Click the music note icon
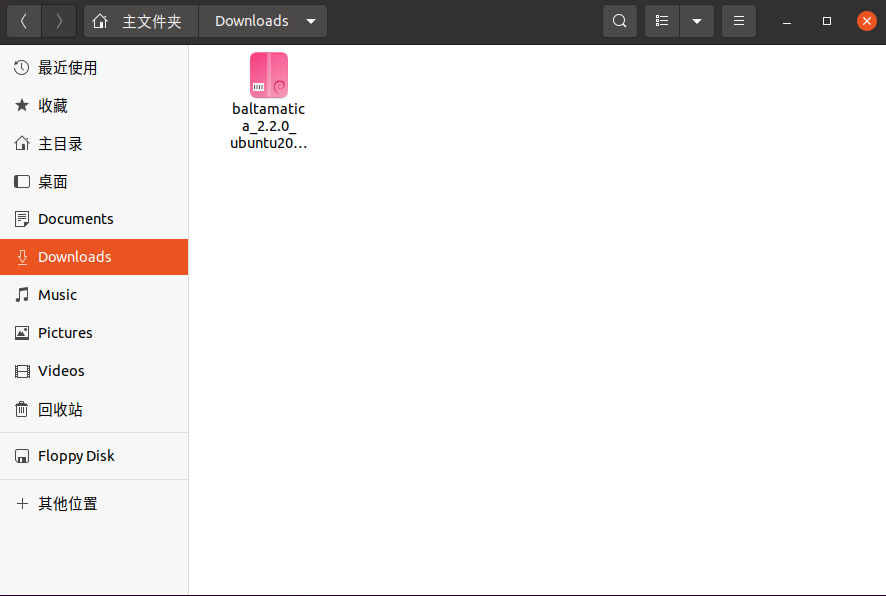The height and width of the screenshot is (596, 886). [x=21, y=295]
